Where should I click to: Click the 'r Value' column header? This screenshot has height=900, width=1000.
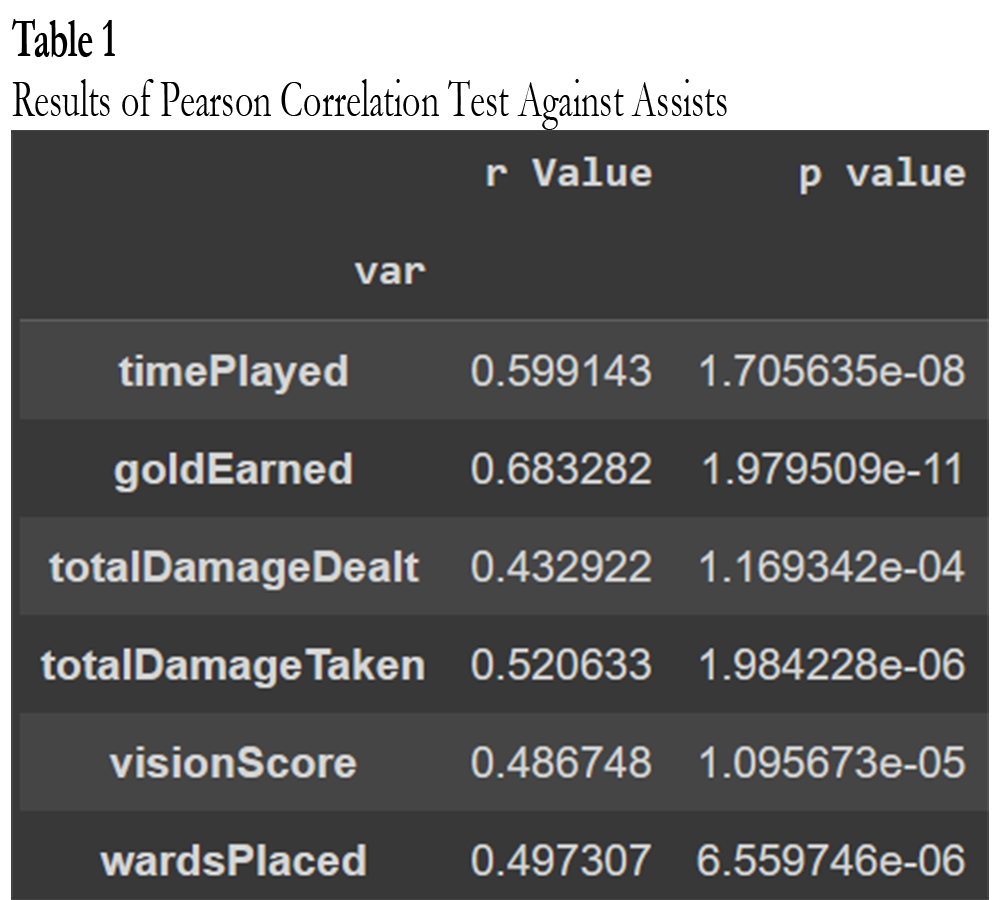pyautogui.click(x=568, y=173)
